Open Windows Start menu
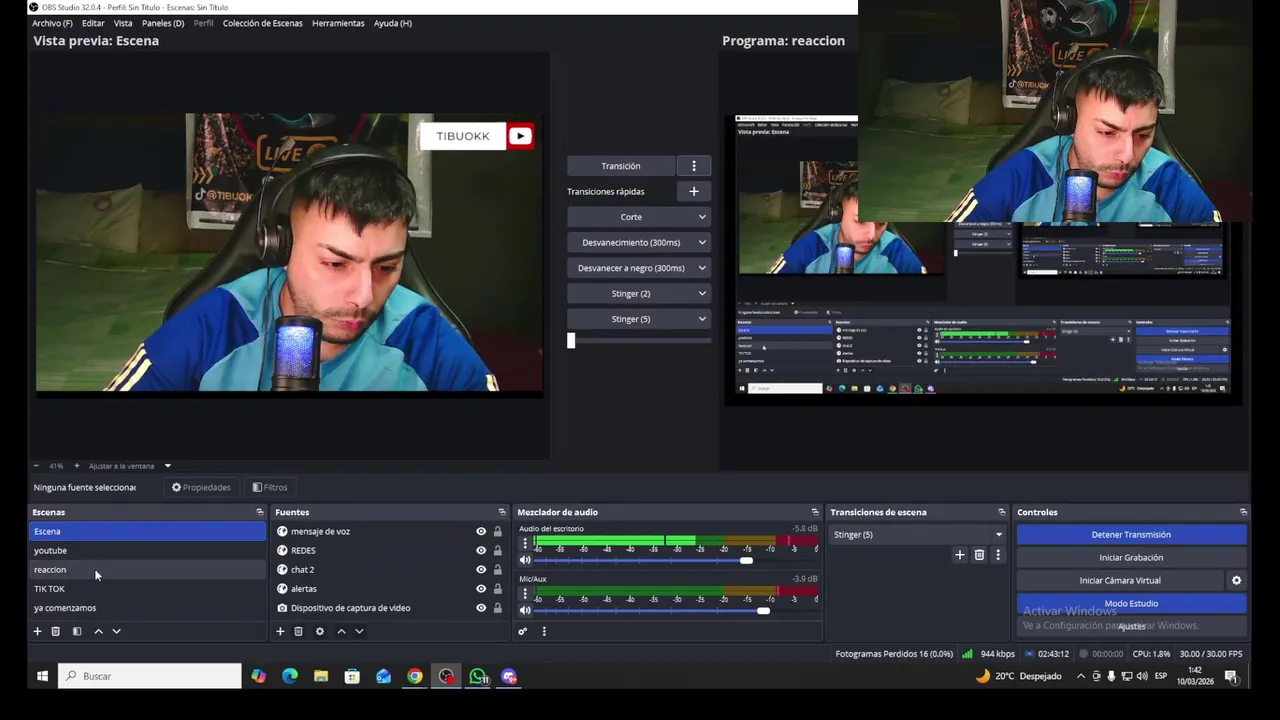Image resolution: width=1280 pixels, height=720 pixels. click(42, 676)
